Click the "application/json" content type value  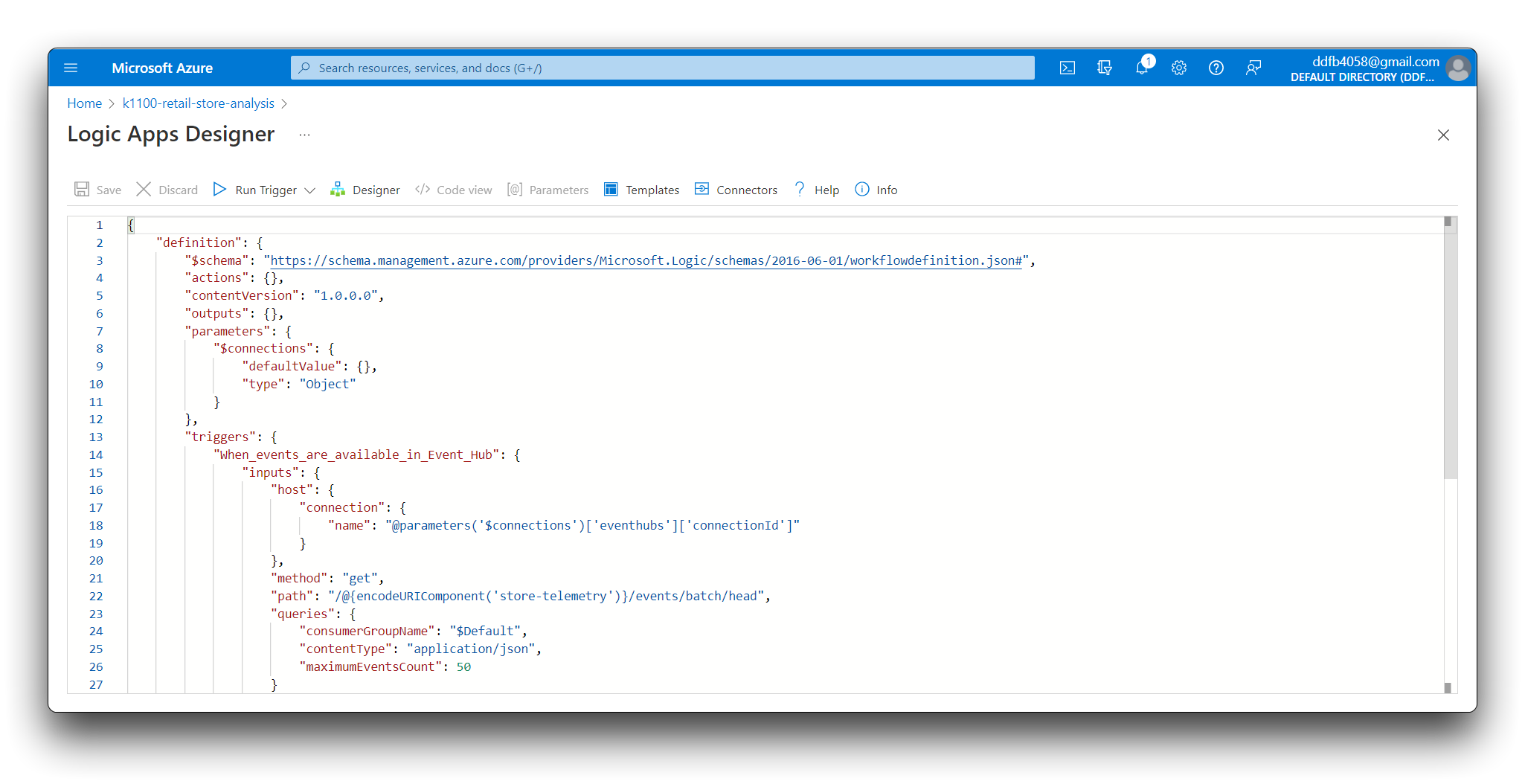coord(471,649)
